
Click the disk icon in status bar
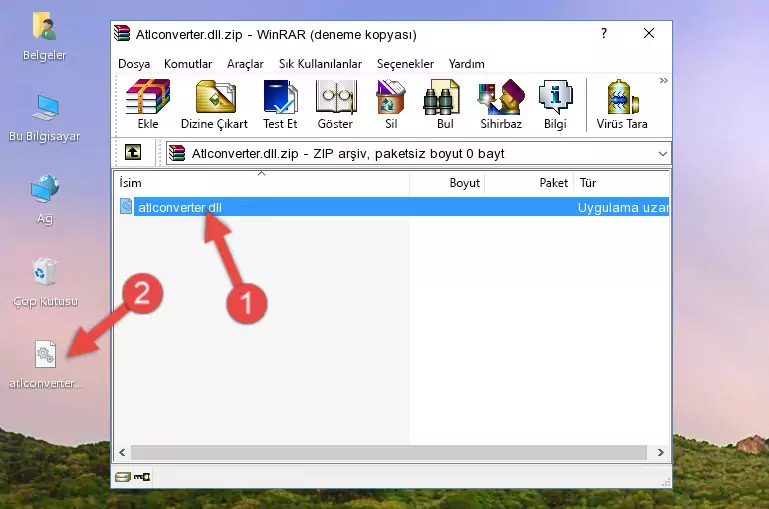[x=123, y=476]
